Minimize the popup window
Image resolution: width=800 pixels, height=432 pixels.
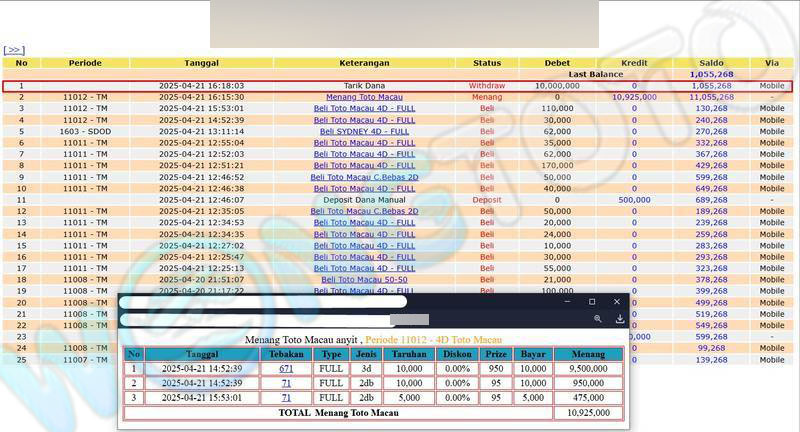click(567, 301)
